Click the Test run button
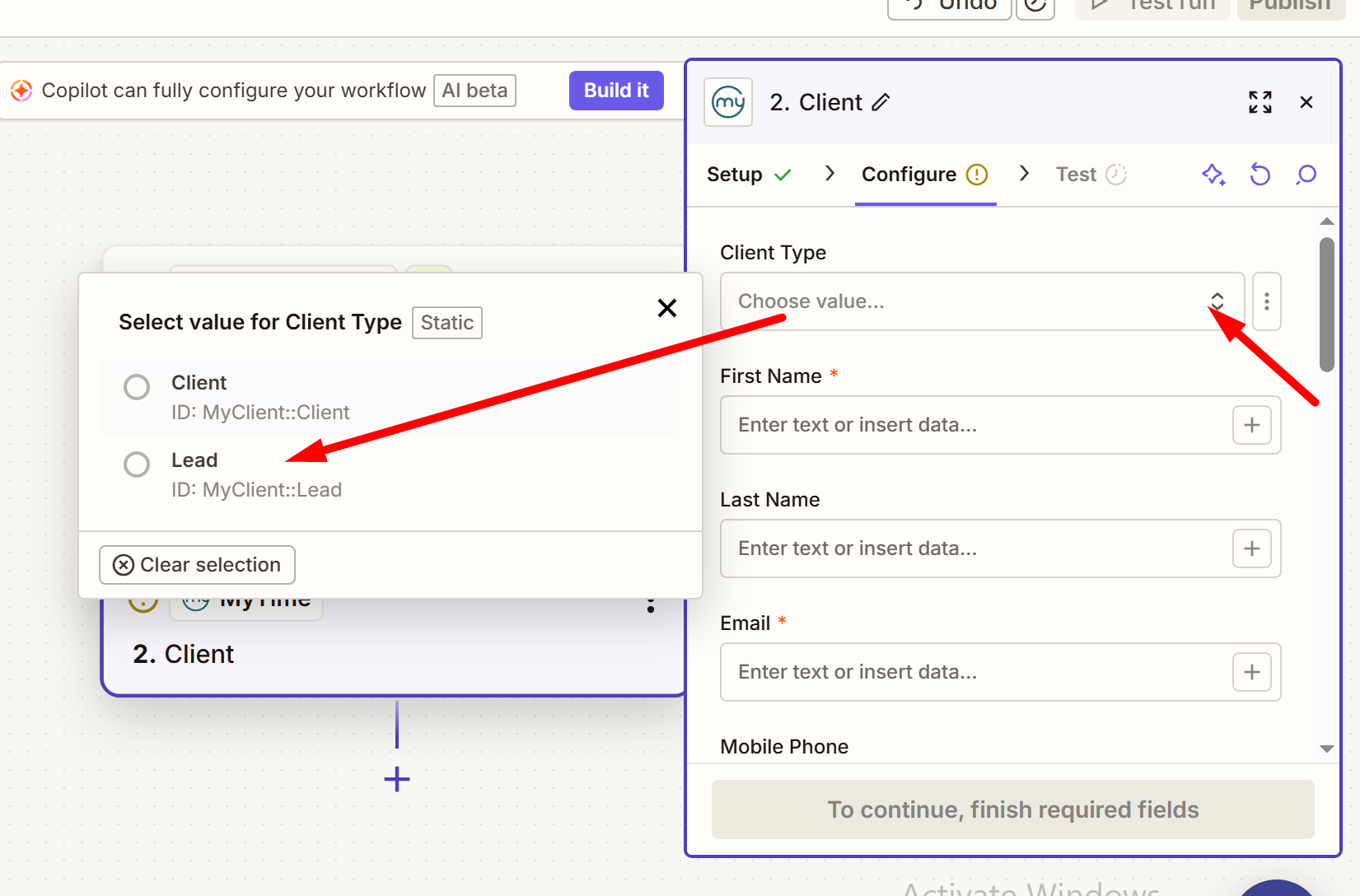Image resolution: width=1360 pixels, height=896 pixels. [x=1153, y=7]
